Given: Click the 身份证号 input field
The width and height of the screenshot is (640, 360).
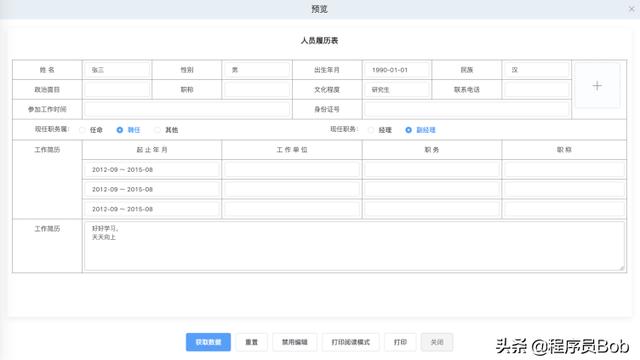Looking at the screenshot, I should point(467,109).
